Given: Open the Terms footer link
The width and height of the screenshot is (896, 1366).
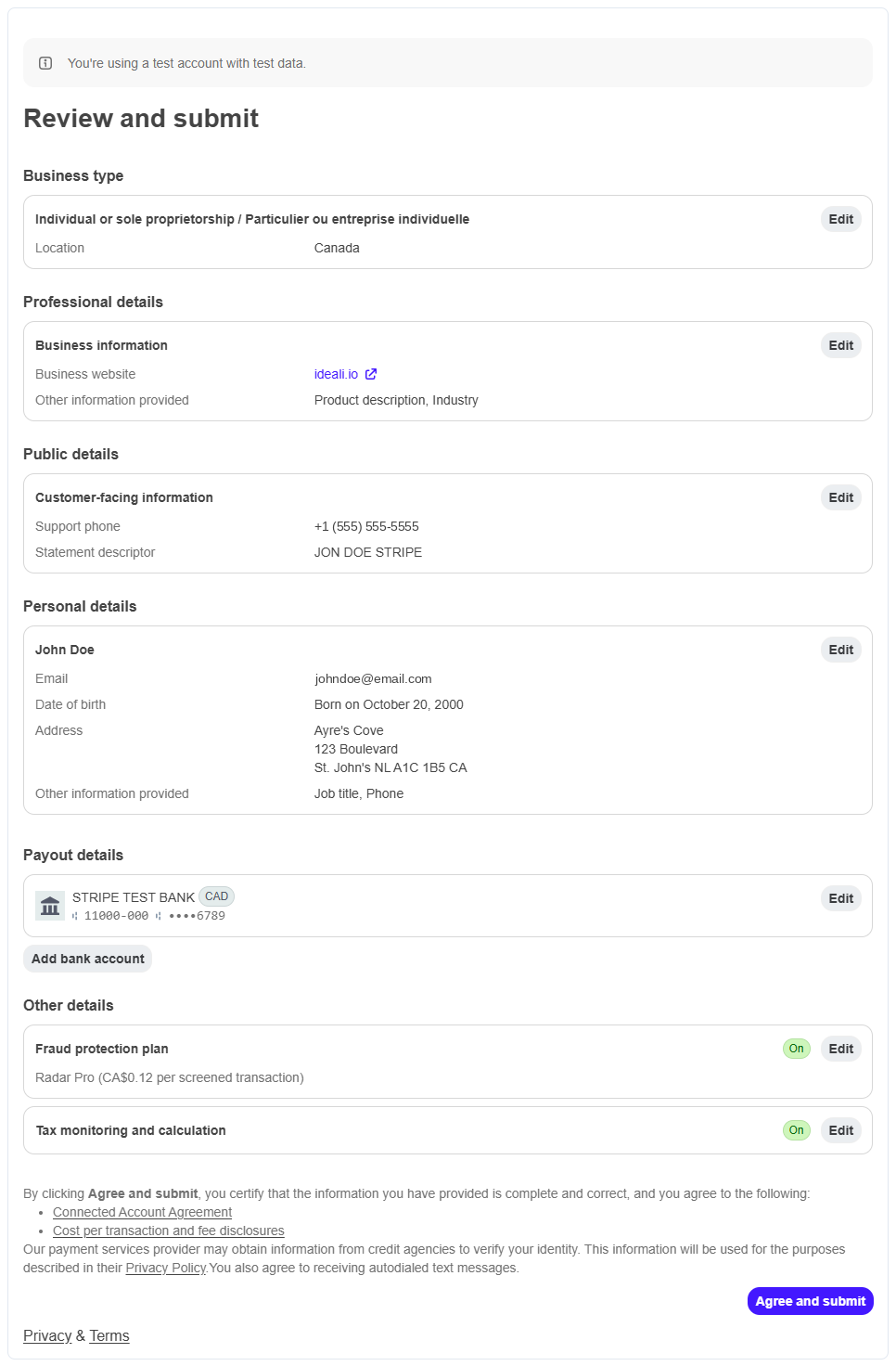Looking at the screenshot, I should click(x=109, y=1335).
